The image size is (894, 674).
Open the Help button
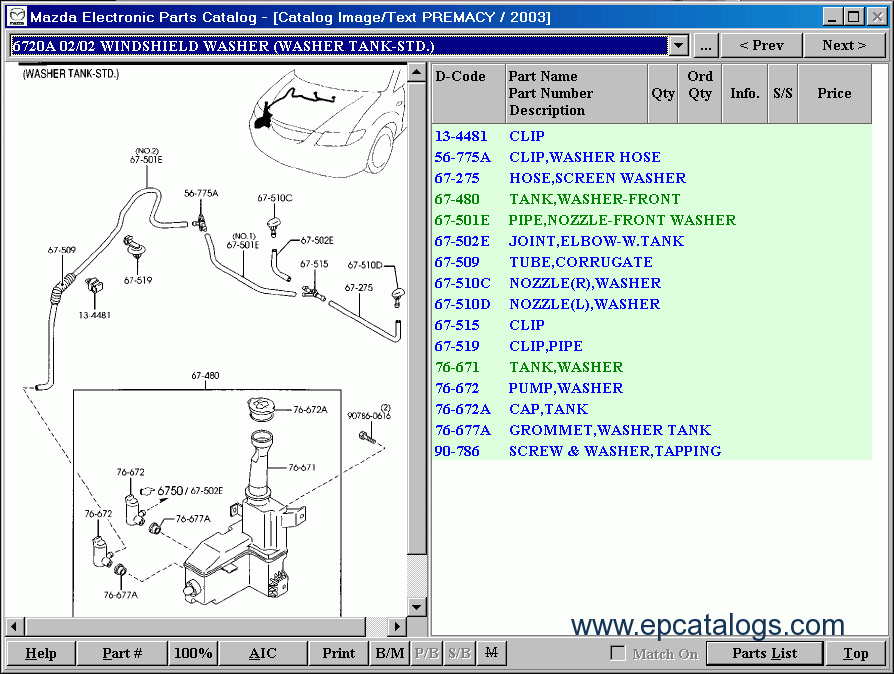coord(40,653)
